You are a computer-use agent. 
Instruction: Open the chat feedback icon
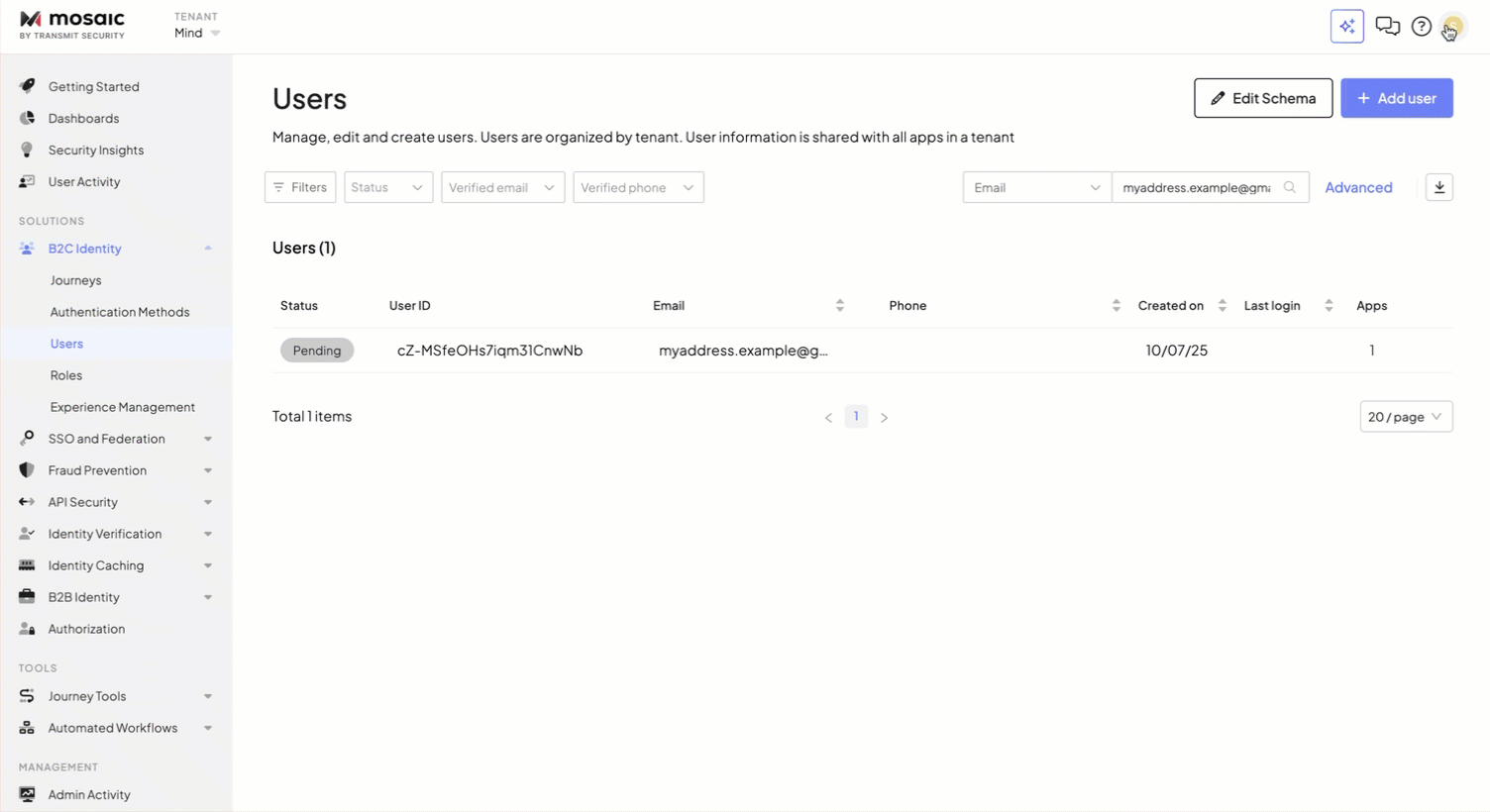tap(1387, 27)
